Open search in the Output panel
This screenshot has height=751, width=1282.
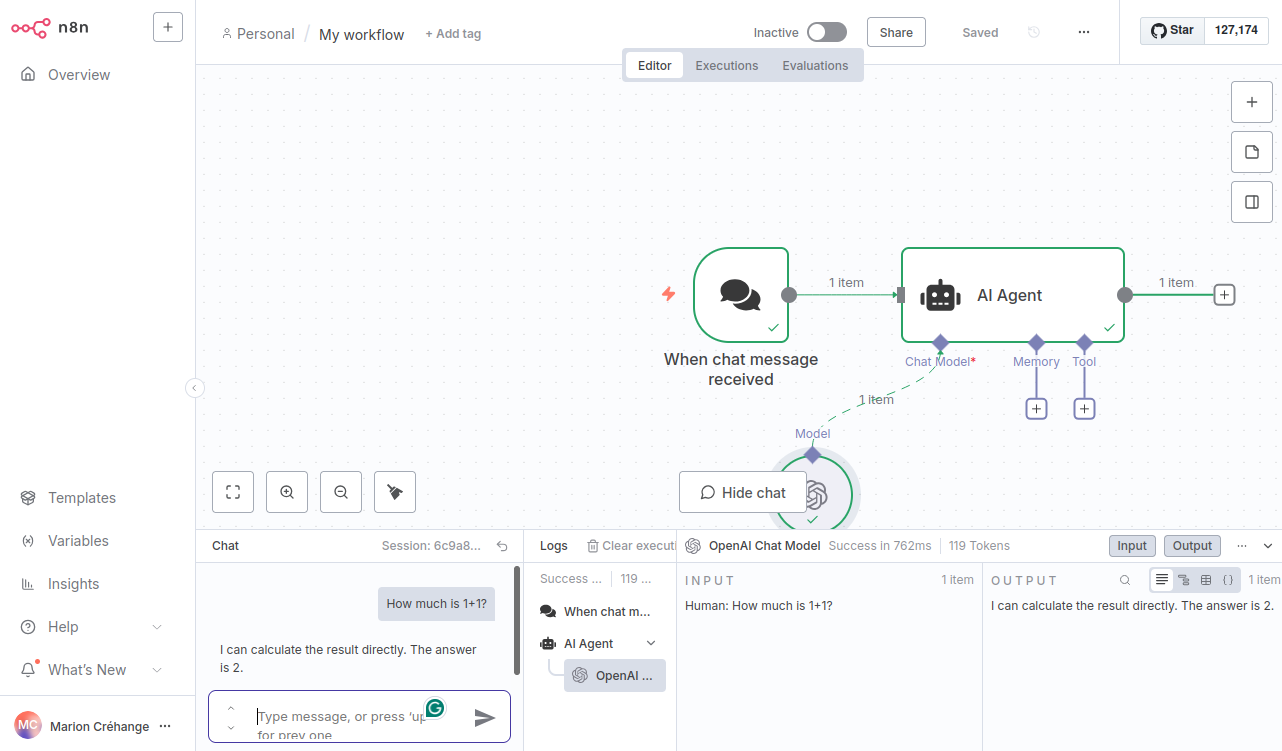[x=1125, y=580]
